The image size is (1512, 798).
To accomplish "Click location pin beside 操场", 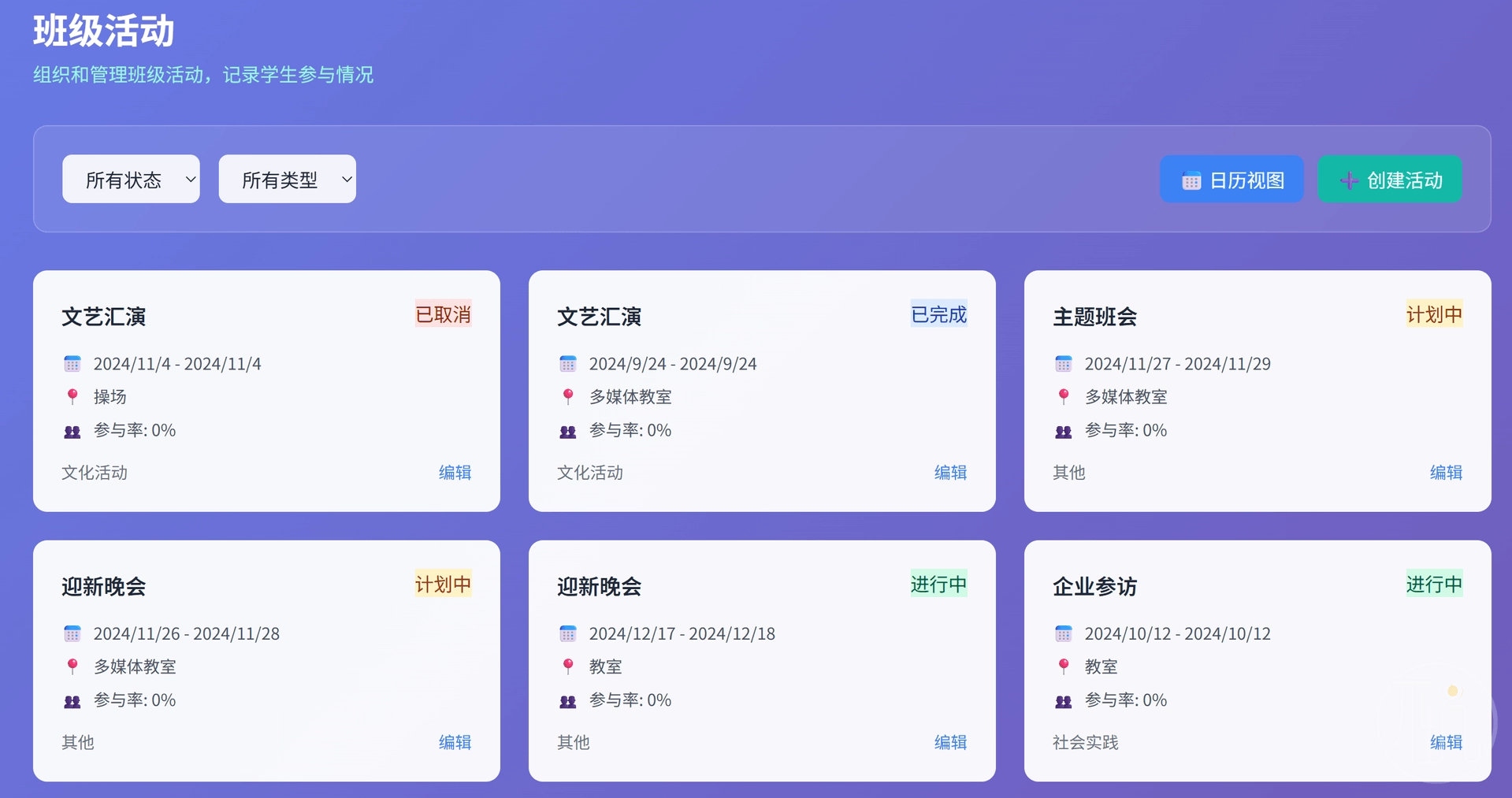I will click(x=72, y=397).
